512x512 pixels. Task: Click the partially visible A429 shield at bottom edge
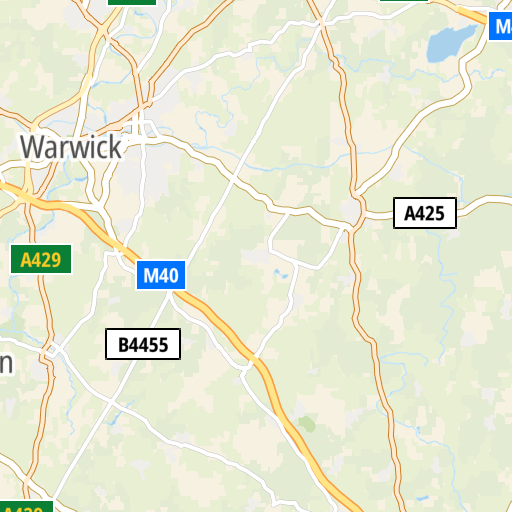pos(26,507)
